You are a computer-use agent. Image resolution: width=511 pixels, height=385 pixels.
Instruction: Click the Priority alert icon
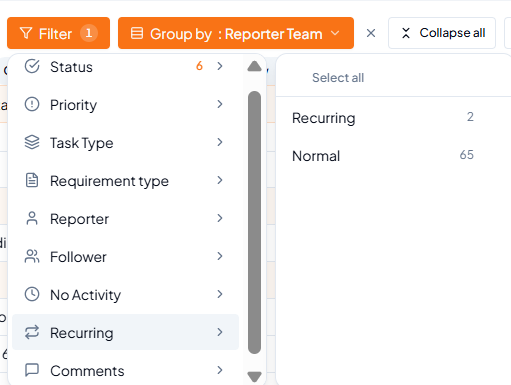[x=32, y=104]
